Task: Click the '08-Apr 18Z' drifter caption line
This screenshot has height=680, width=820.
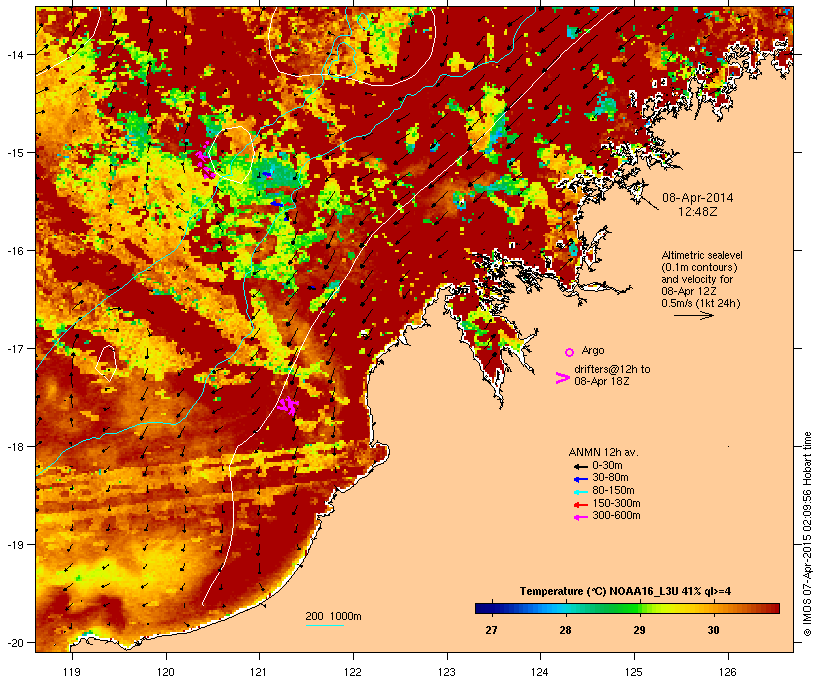Action: click(x=602, y=381)
